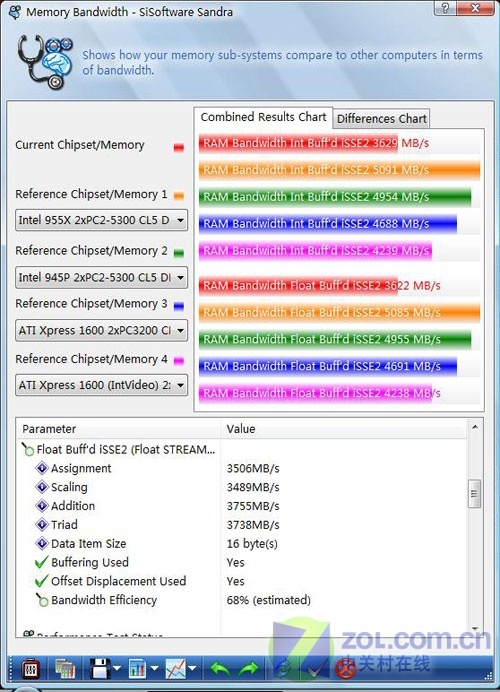Click the green back arrow
500x692 pixels.
point(219,669)
